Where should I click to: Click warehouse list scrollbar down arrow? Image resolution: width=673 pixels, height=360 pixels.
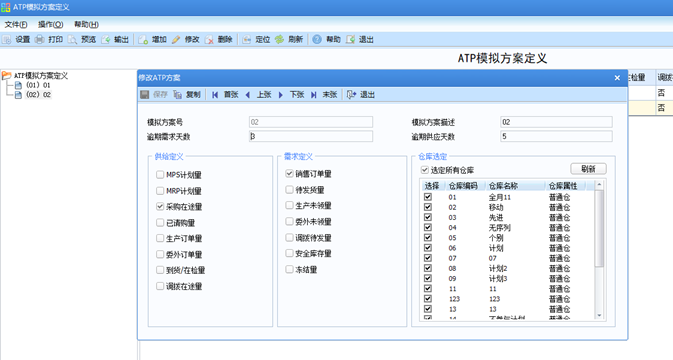(x=599, y=315)
